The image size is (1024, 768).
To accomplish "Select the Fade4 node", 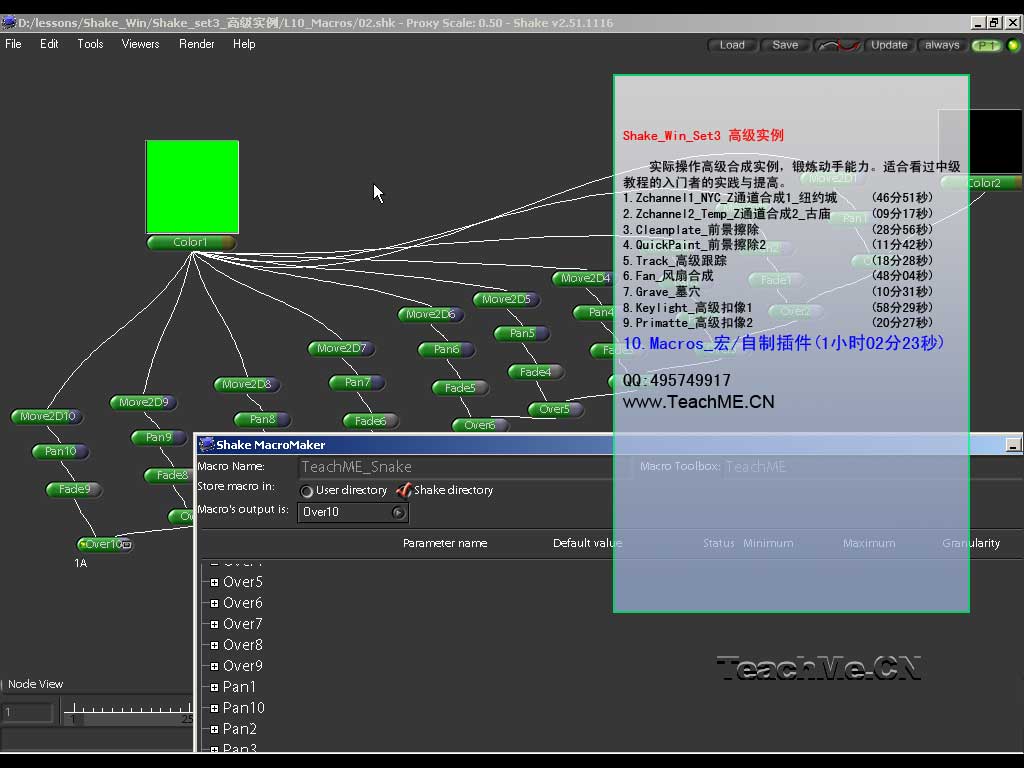I will coord(536,372).
